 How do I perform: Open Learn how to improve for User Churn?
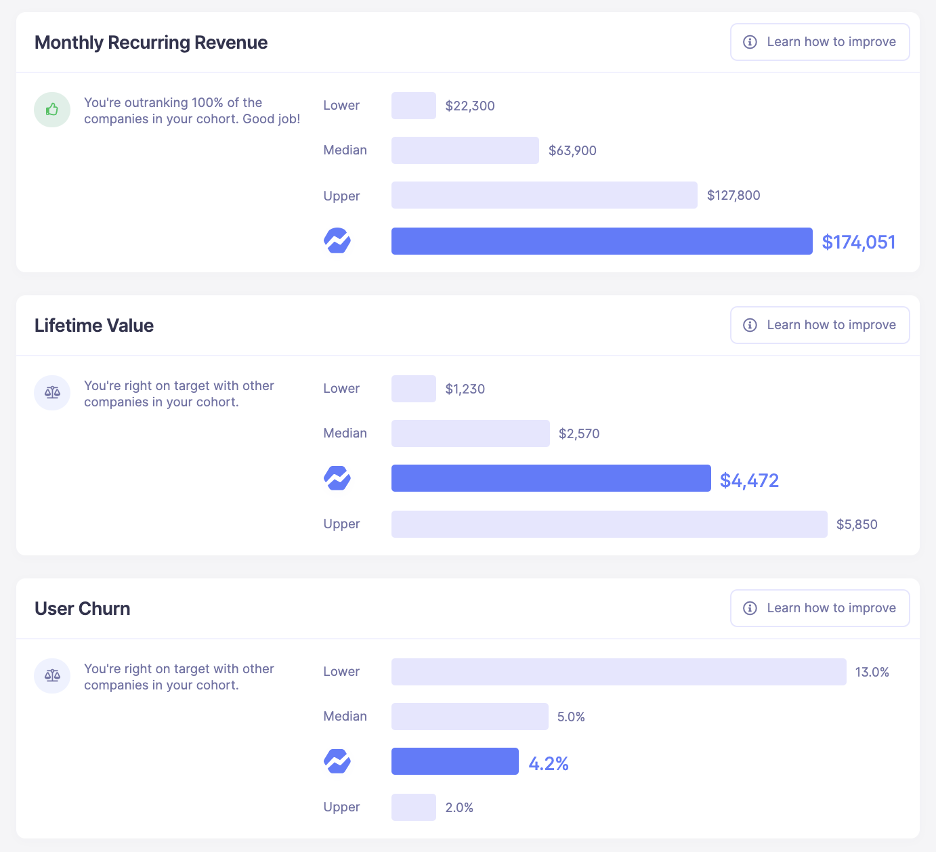point(820,608)
